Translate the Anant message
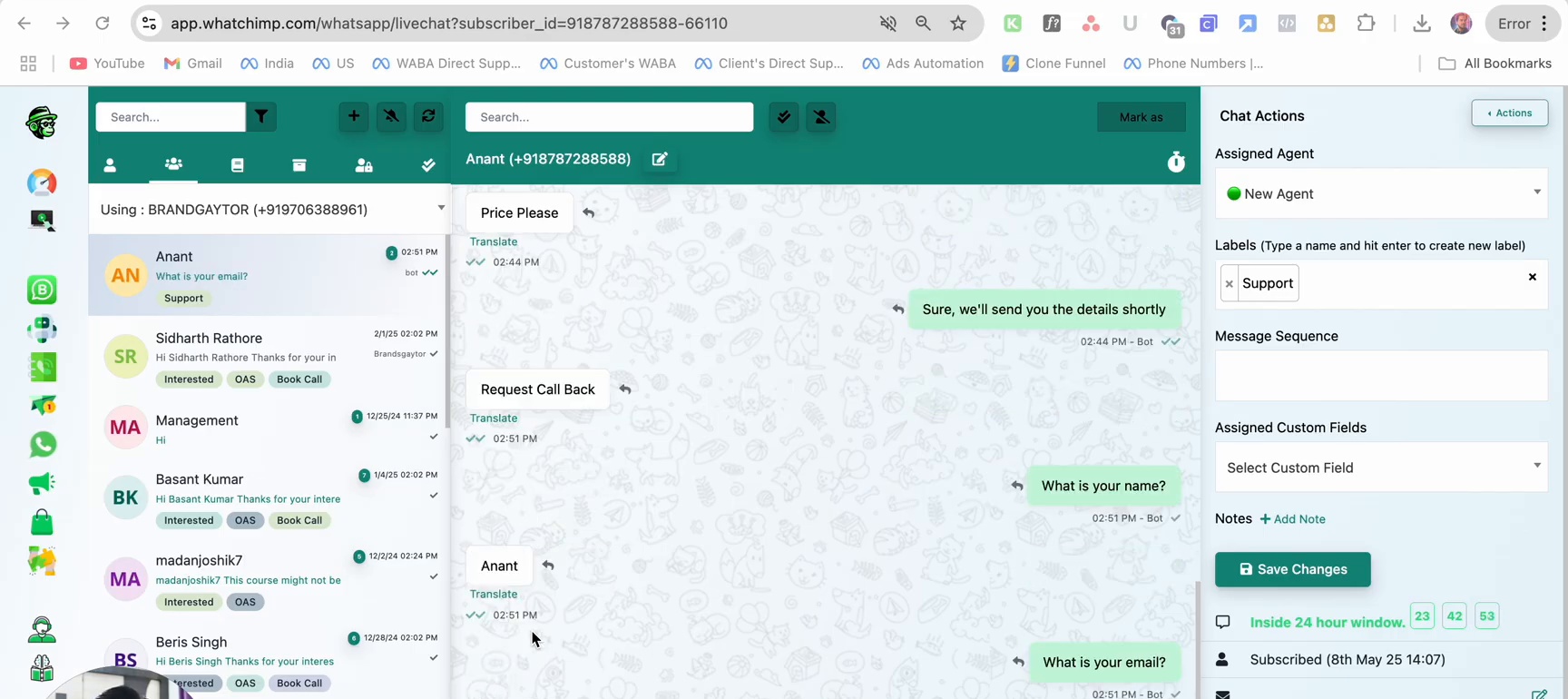 click(494, 595)
